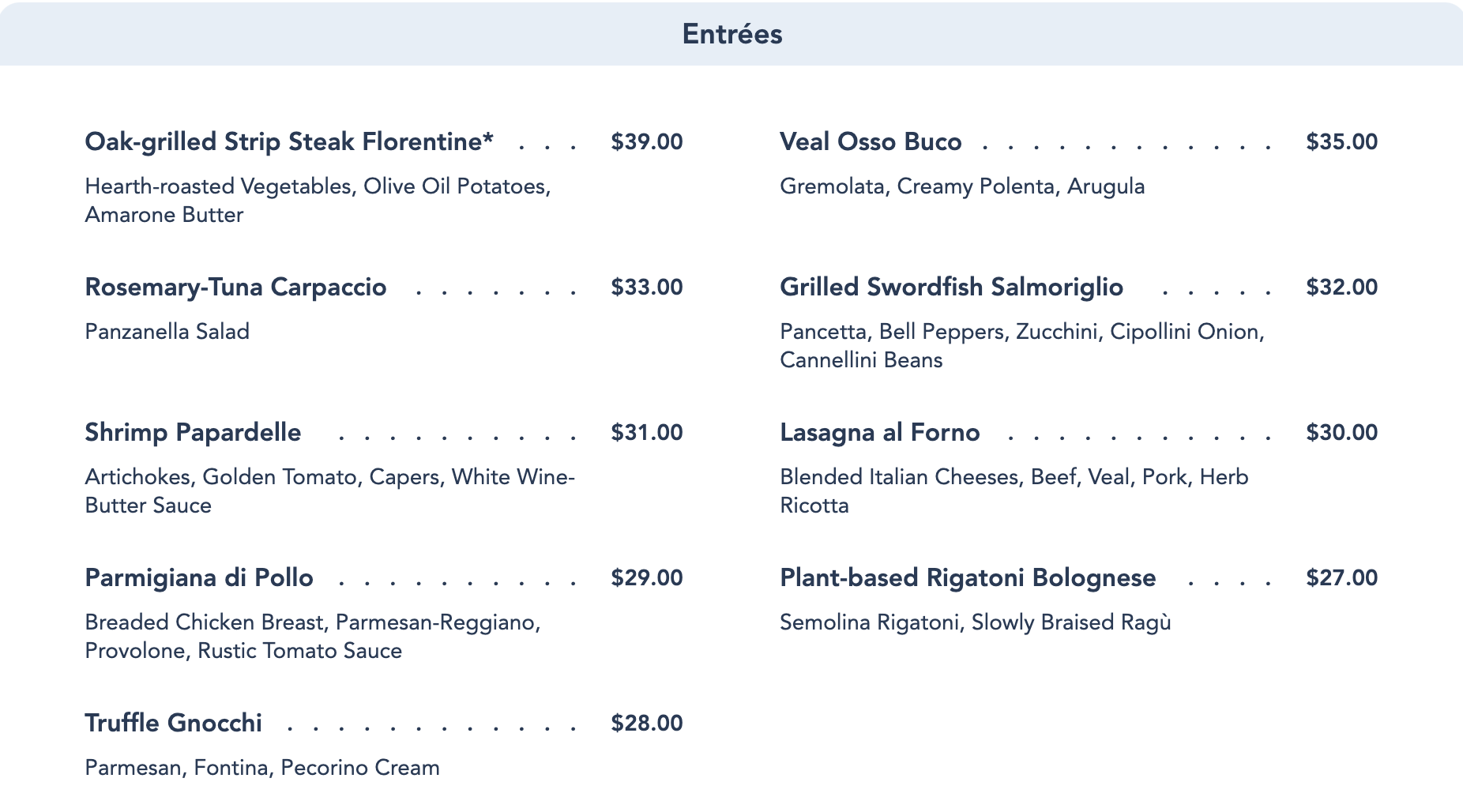
Task: Select Grilled Swordfish Salmoriglio heading
Action: pyautogui.click(x=951, y=288)
